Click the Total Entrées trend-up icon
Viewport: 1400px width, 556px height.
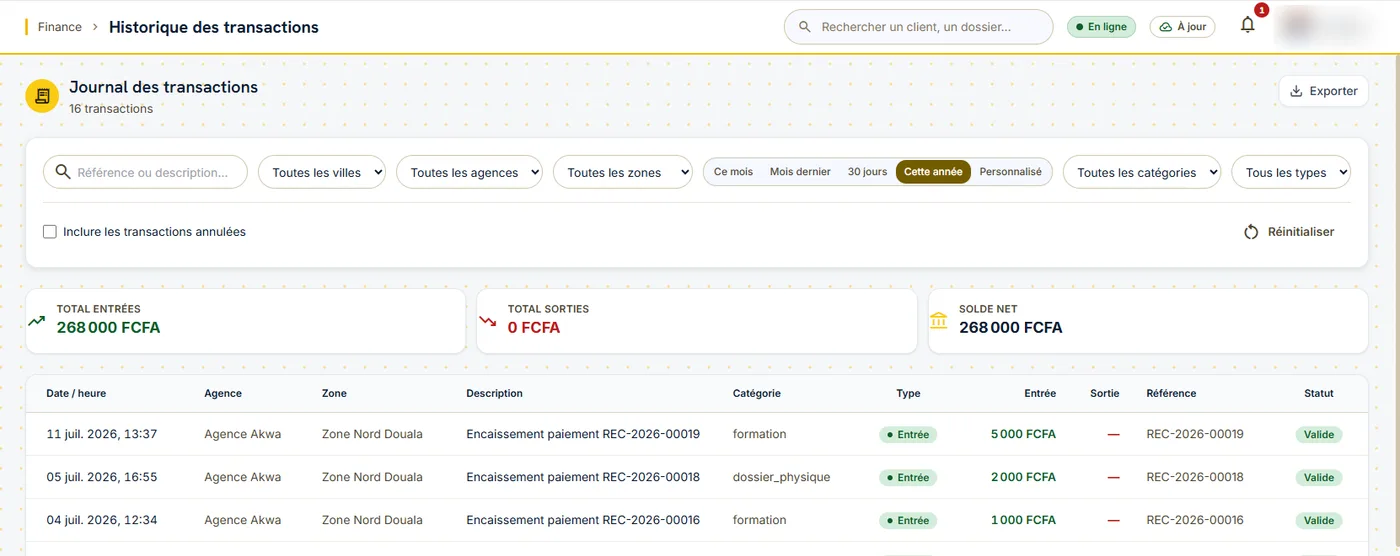point(37,321)
